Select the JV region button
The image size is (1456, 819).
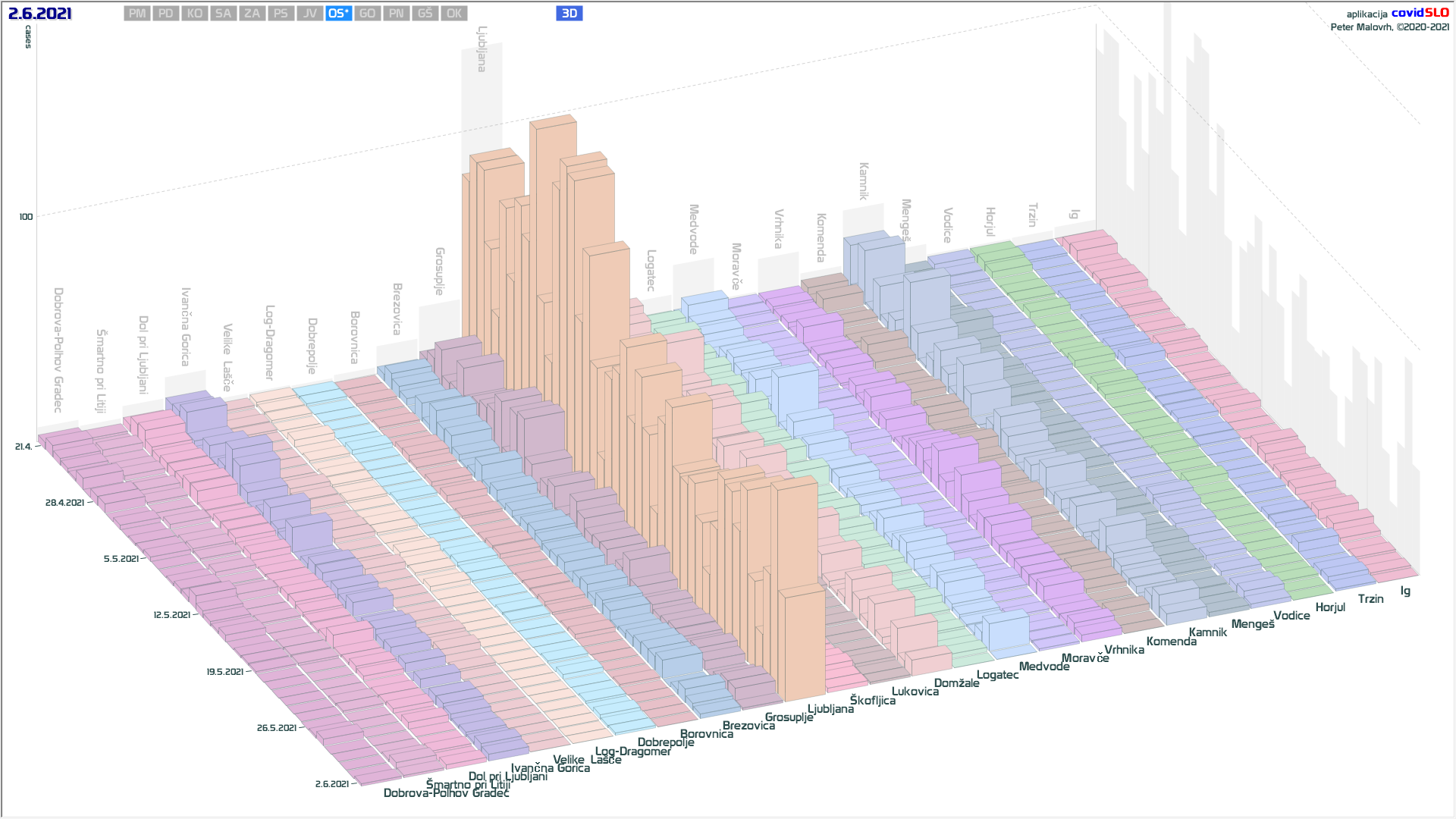click(309, 14)
